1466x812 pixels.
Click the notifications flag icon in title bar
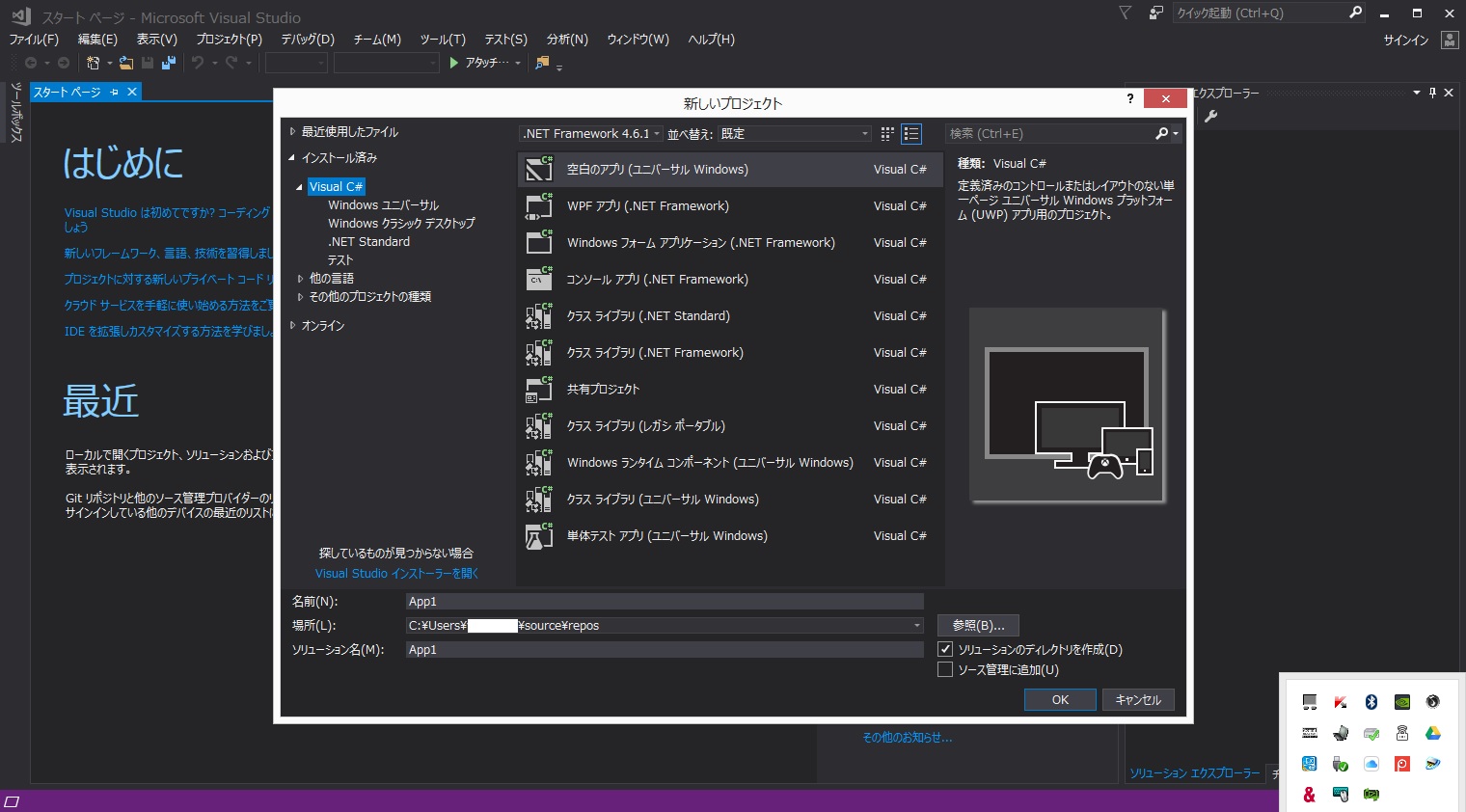pos(1125,13)
